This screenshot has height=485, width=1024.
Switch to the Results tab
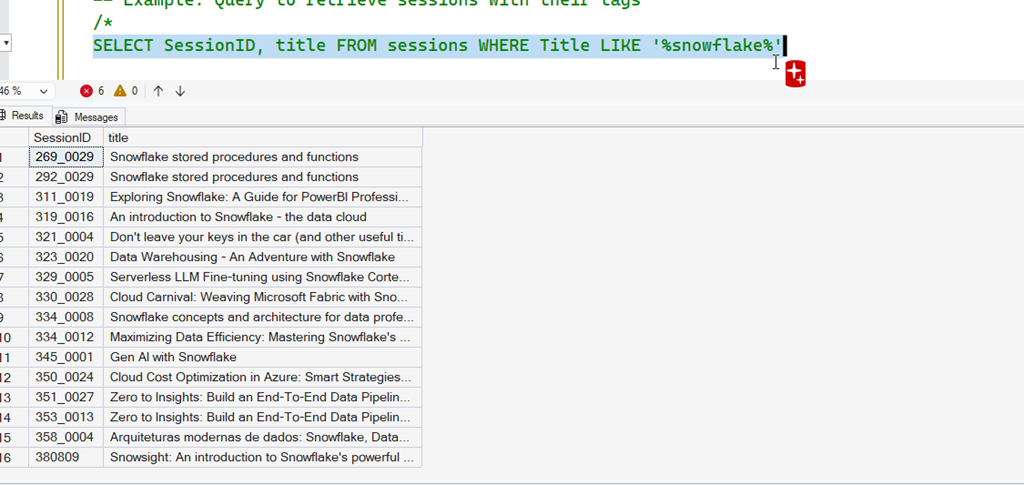tap(26, 116)
